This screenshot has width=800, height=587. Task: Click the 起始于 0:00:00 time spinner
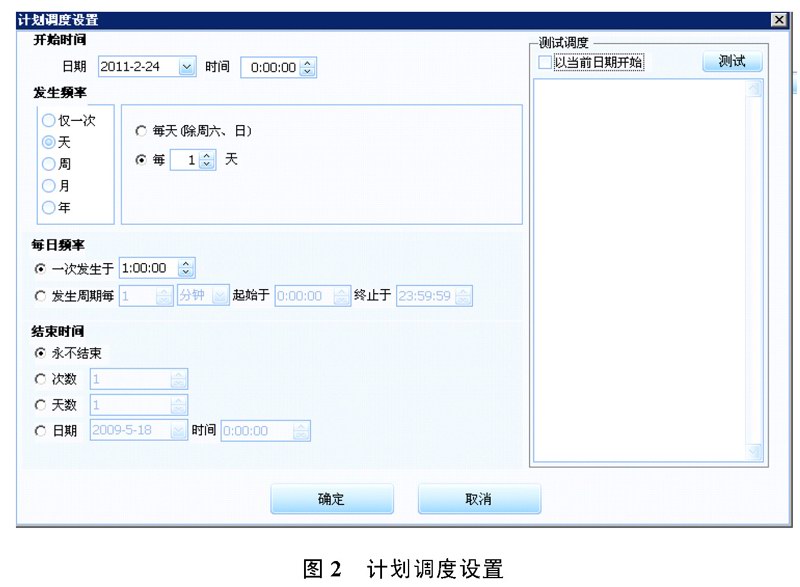[341, 296]
